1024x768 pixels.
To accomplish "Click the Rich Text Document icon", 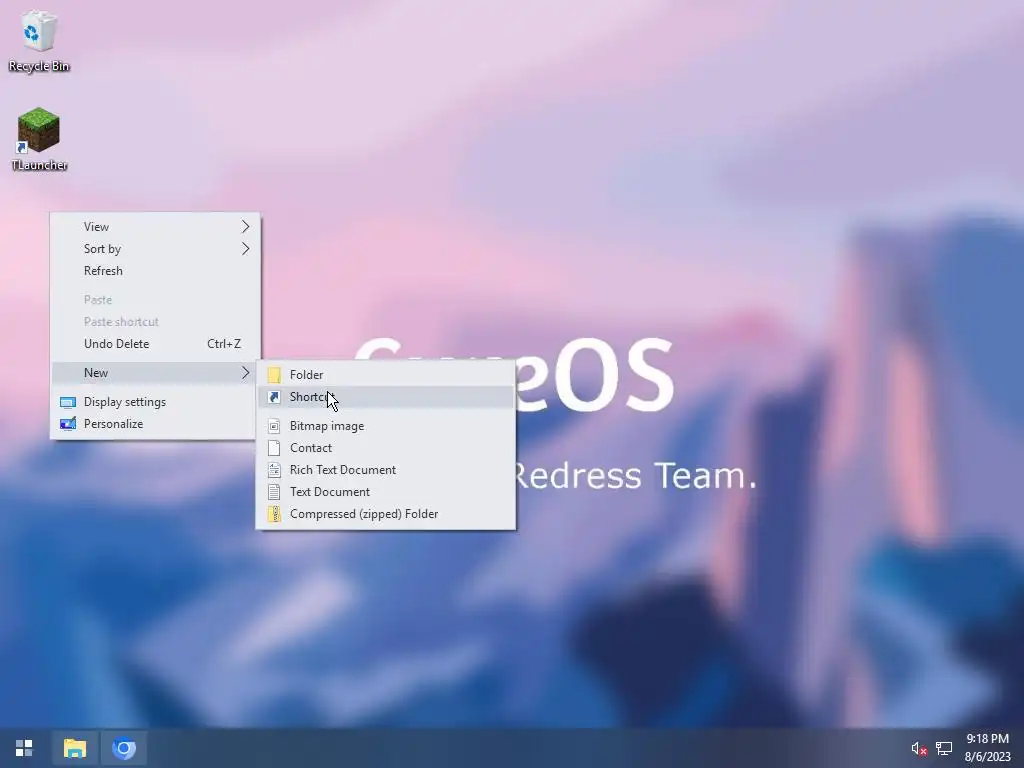I will (x=274, y=470).
